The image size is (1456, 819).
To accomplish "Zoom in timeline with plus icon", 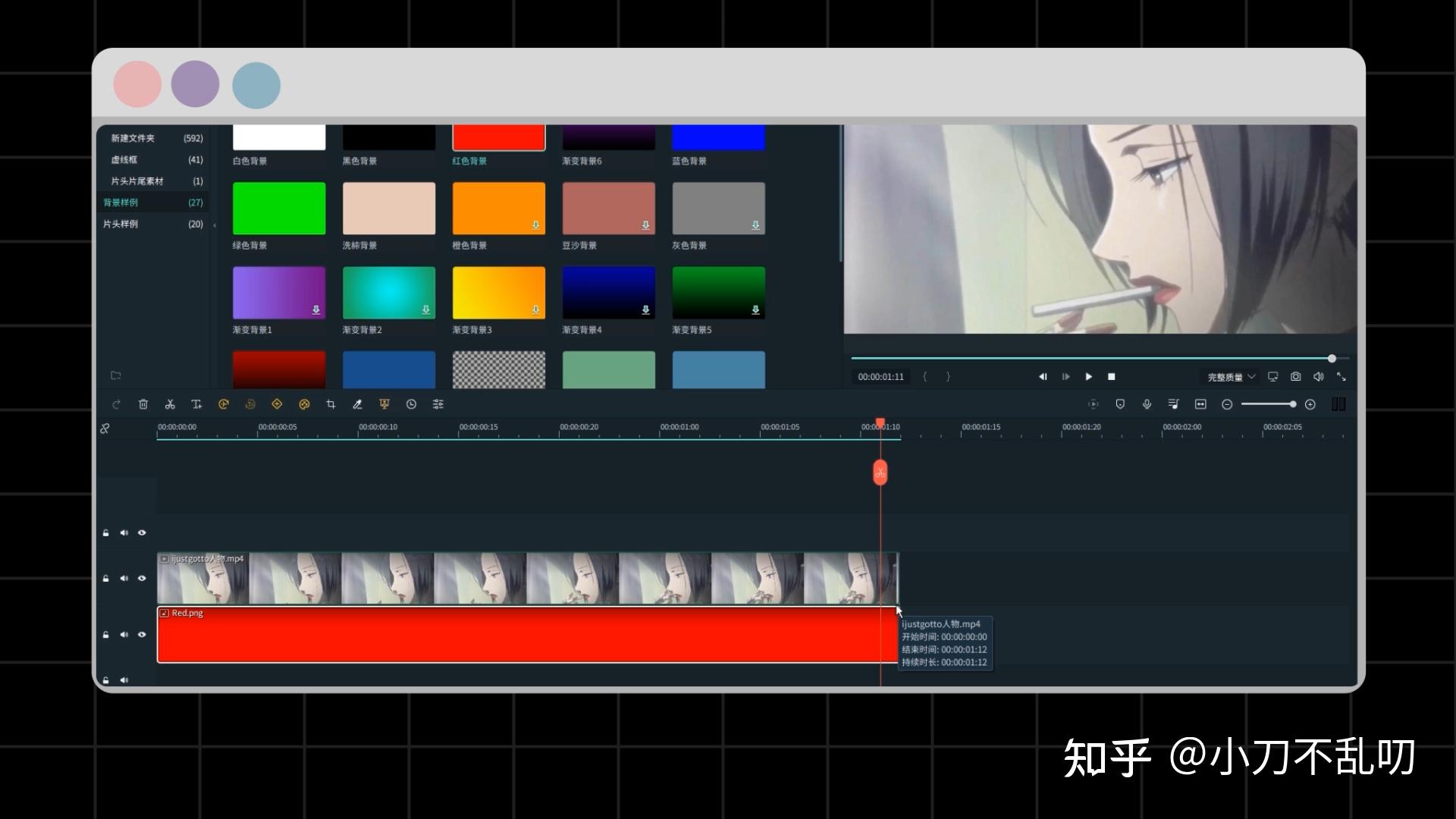I will point(1310,405).
